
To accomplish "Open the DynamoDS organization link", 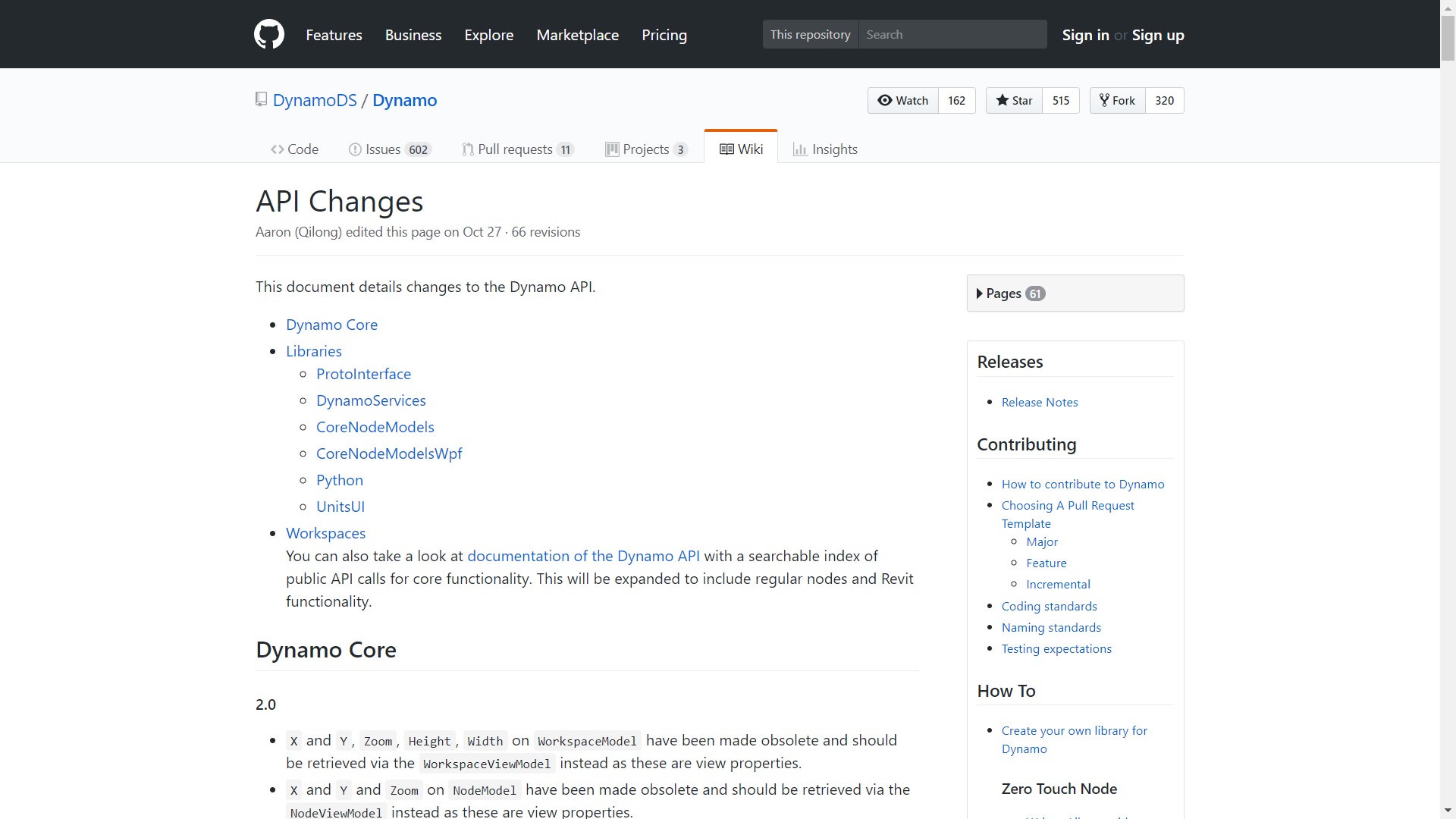I will pos(315,100).
